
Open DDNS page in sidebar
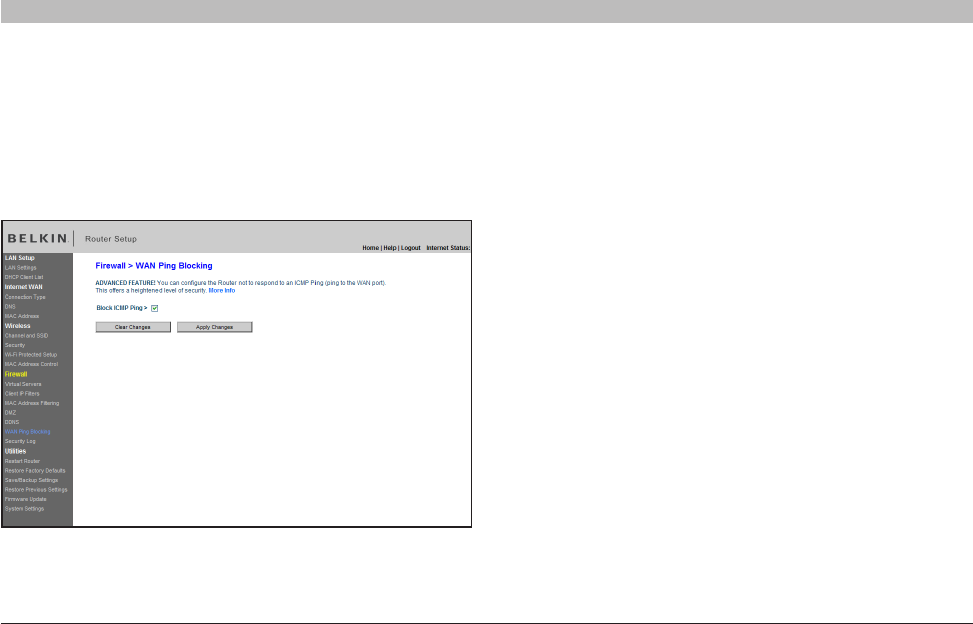pos(12,422)
